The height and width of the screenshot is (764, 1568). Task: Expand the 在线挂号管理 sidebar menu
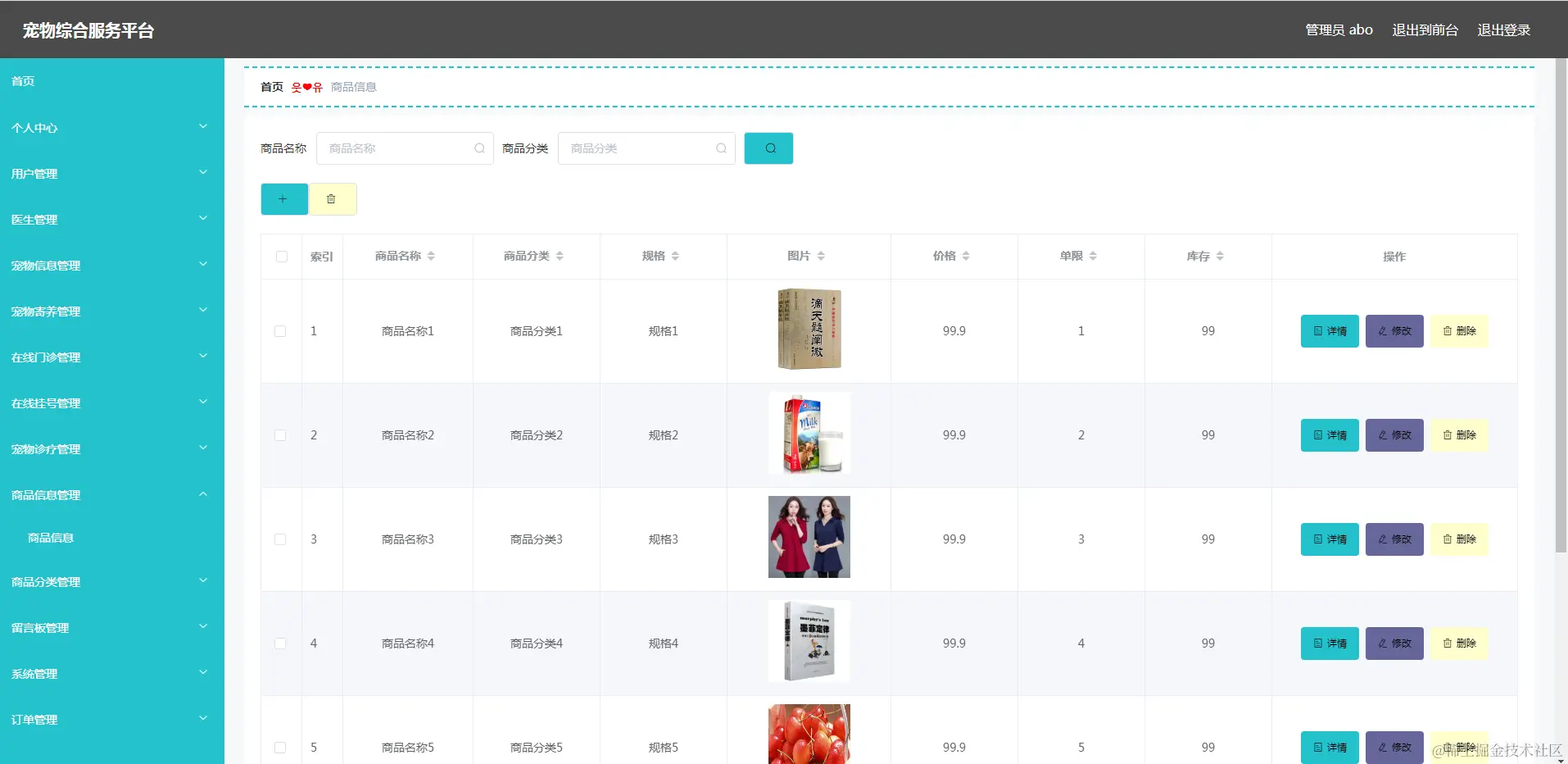pyautogui.click(x=112, y=402)
